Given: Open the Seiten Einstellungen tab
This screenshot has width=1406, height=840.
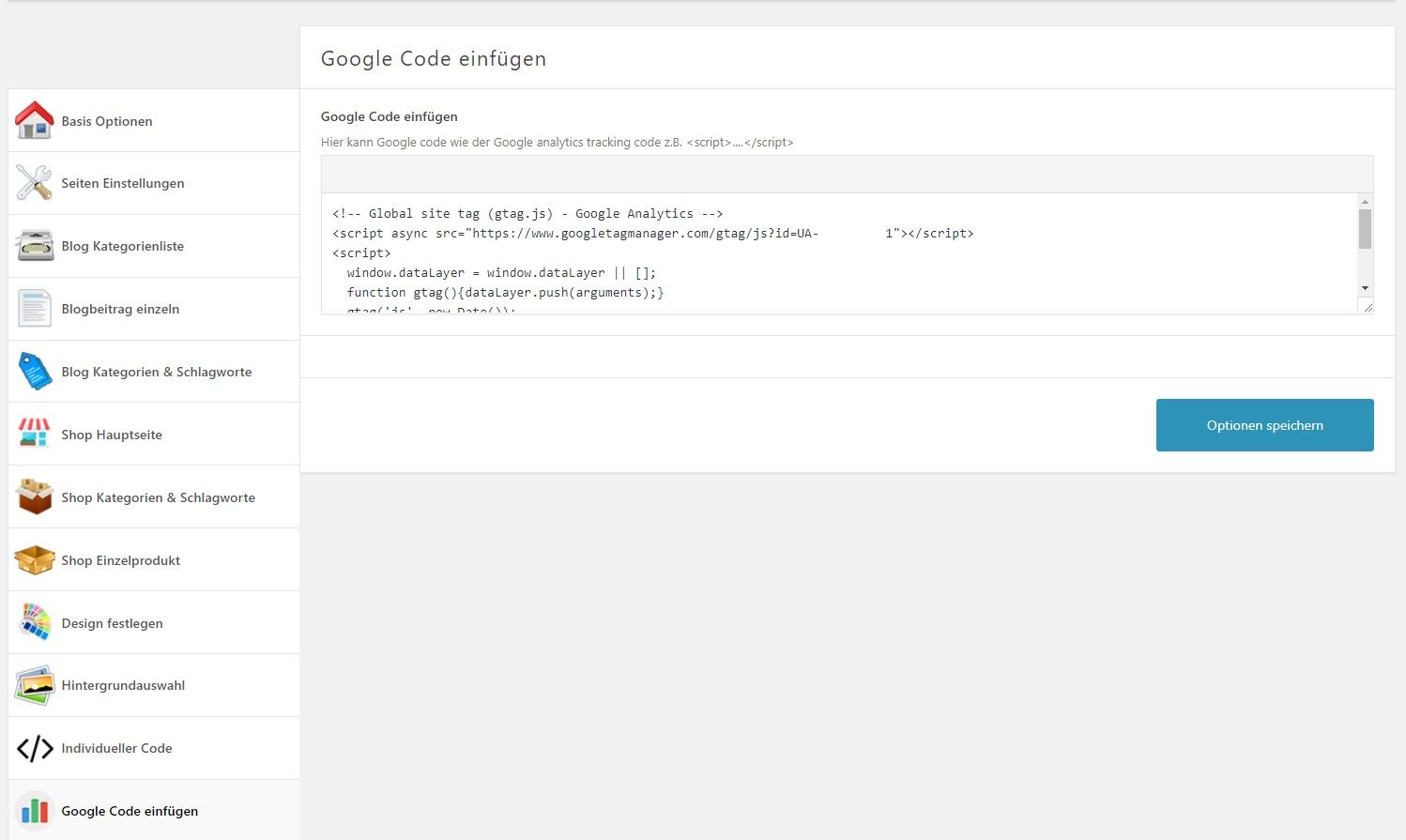Looking at the screenshot, I should [154, 183].
